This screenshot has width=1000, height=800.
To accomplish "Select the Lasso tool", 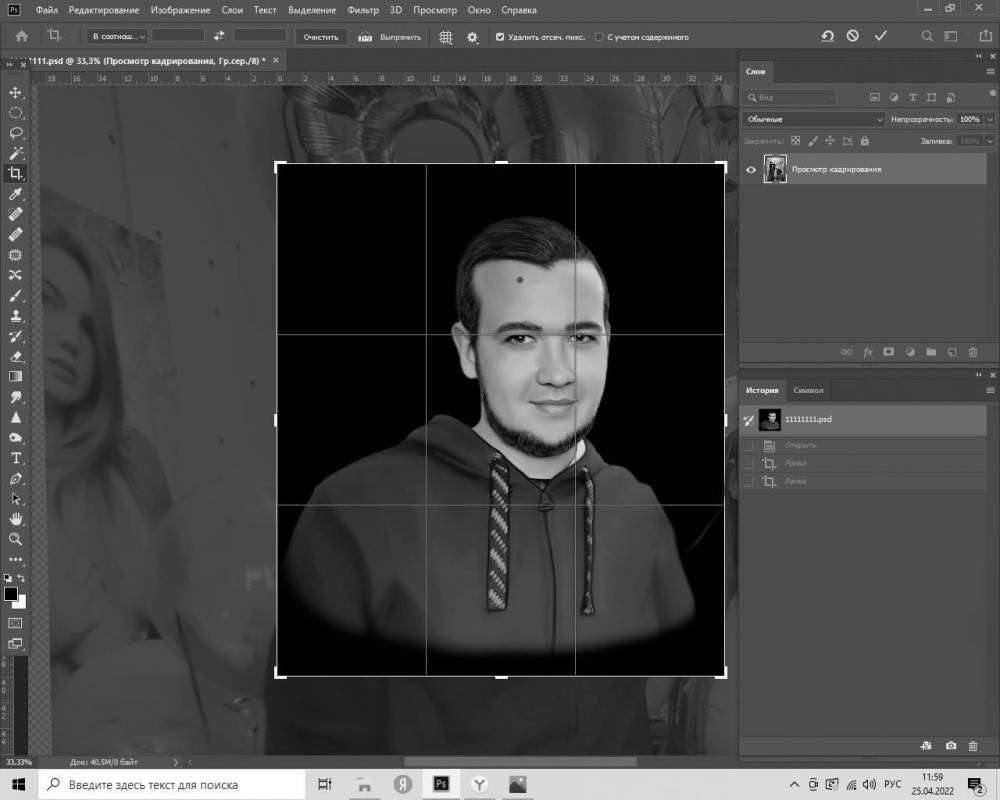I will coord(15,133).
